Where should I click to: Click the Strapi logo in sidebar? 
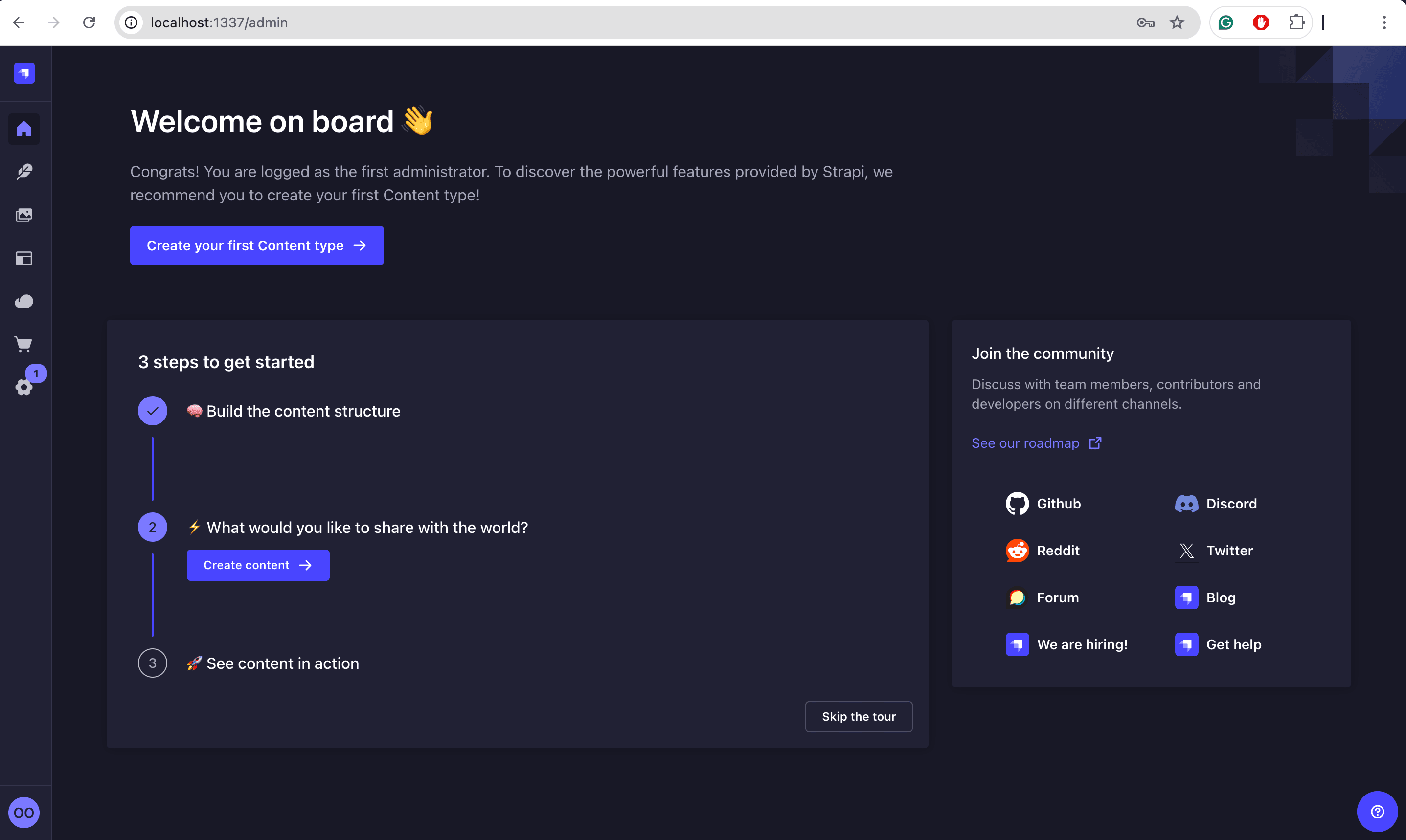24,73
